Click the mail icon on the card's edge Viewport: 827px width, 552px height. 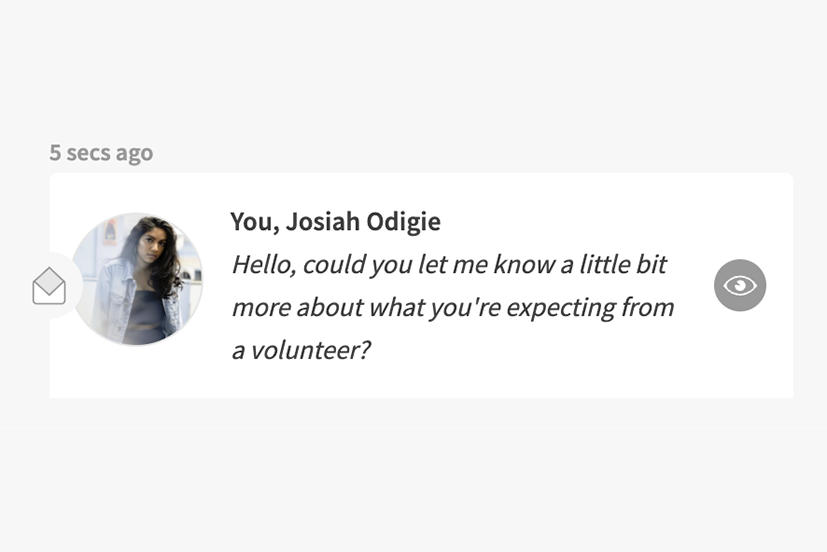[49, 286]
